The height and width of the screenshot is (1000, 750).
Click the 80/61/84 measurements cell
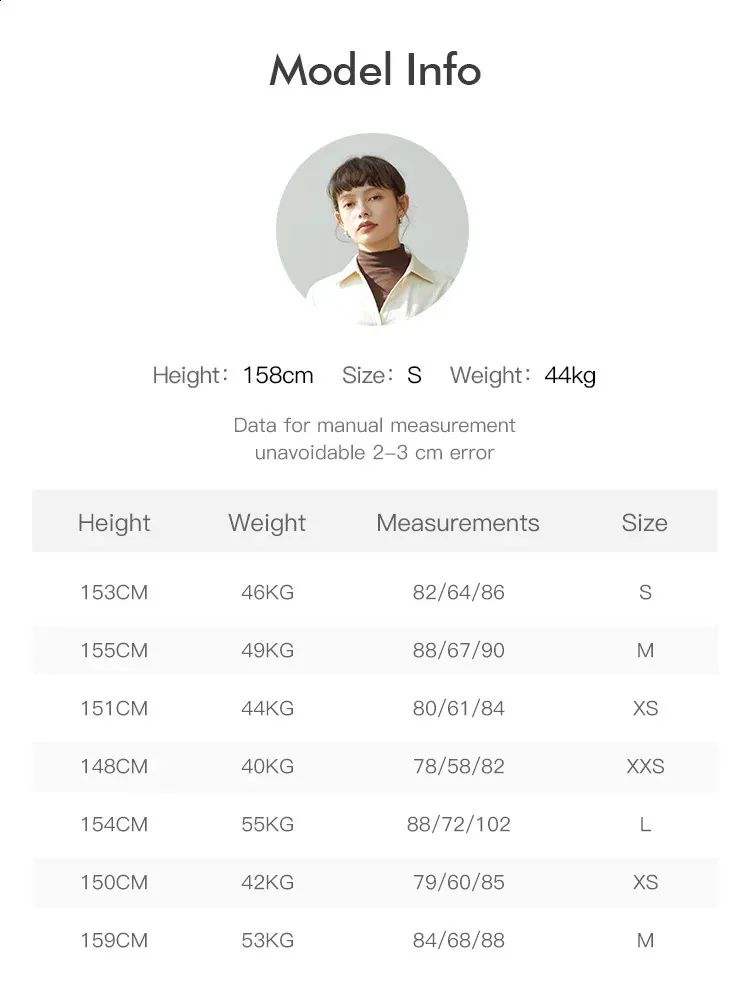pyautogui.click(x=458, y=708)
